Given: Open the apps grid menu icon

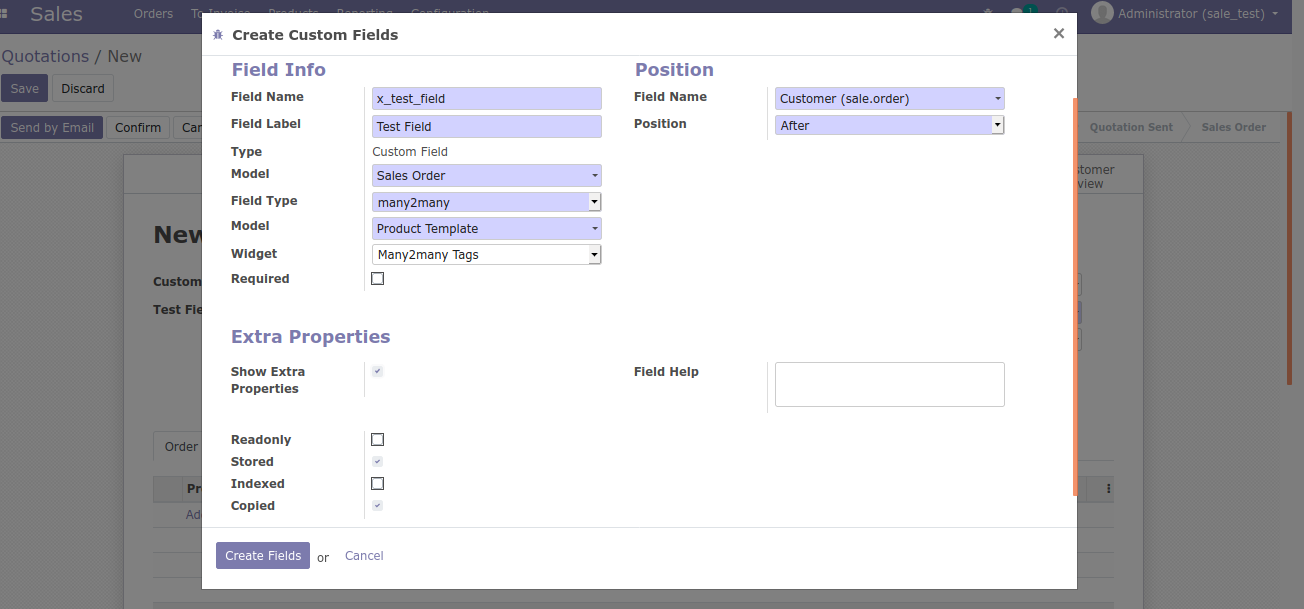Looking at the screenshot, I should 5,14.
